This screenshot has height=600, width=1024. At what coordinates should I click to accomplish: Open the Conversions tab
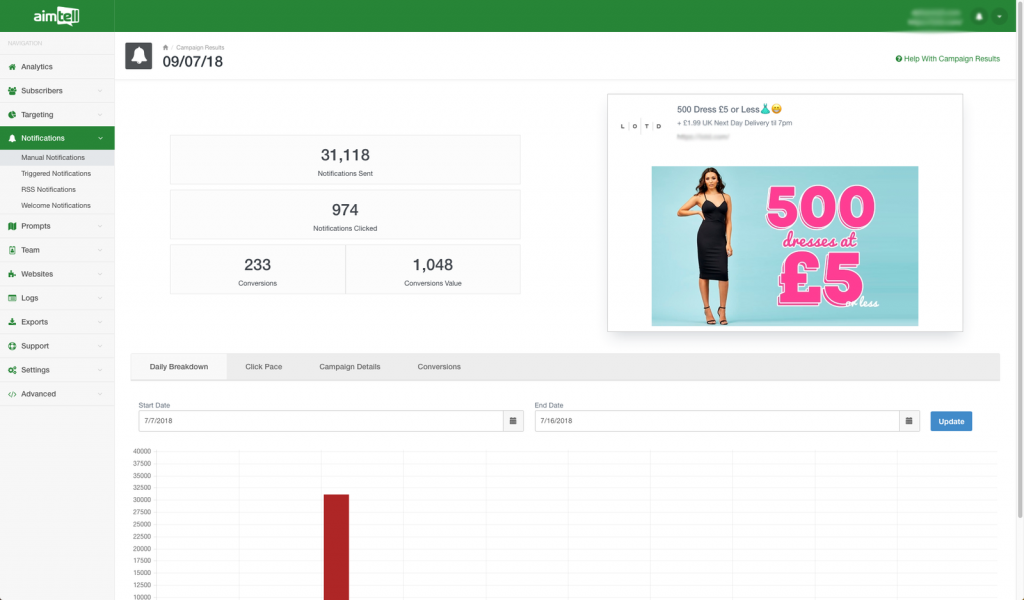pyautogui.click(x=438, y=366)
